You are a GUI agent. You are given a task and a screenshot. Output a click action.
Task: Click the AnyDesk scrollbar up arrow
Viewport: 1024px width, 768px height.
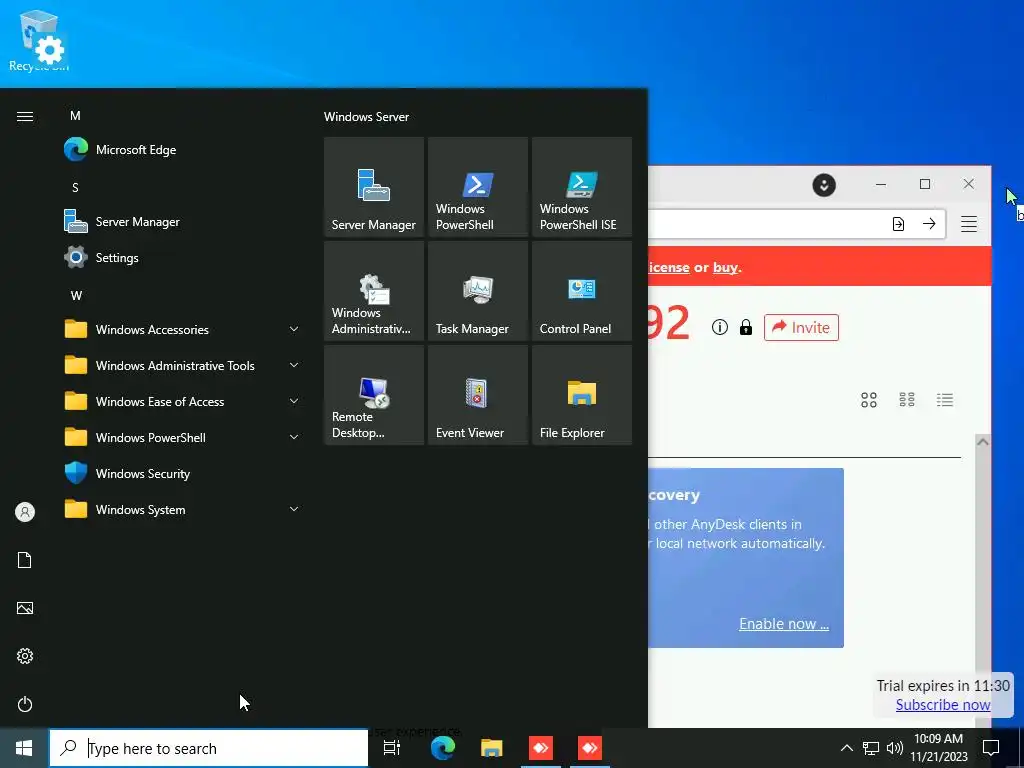[982, 442]
